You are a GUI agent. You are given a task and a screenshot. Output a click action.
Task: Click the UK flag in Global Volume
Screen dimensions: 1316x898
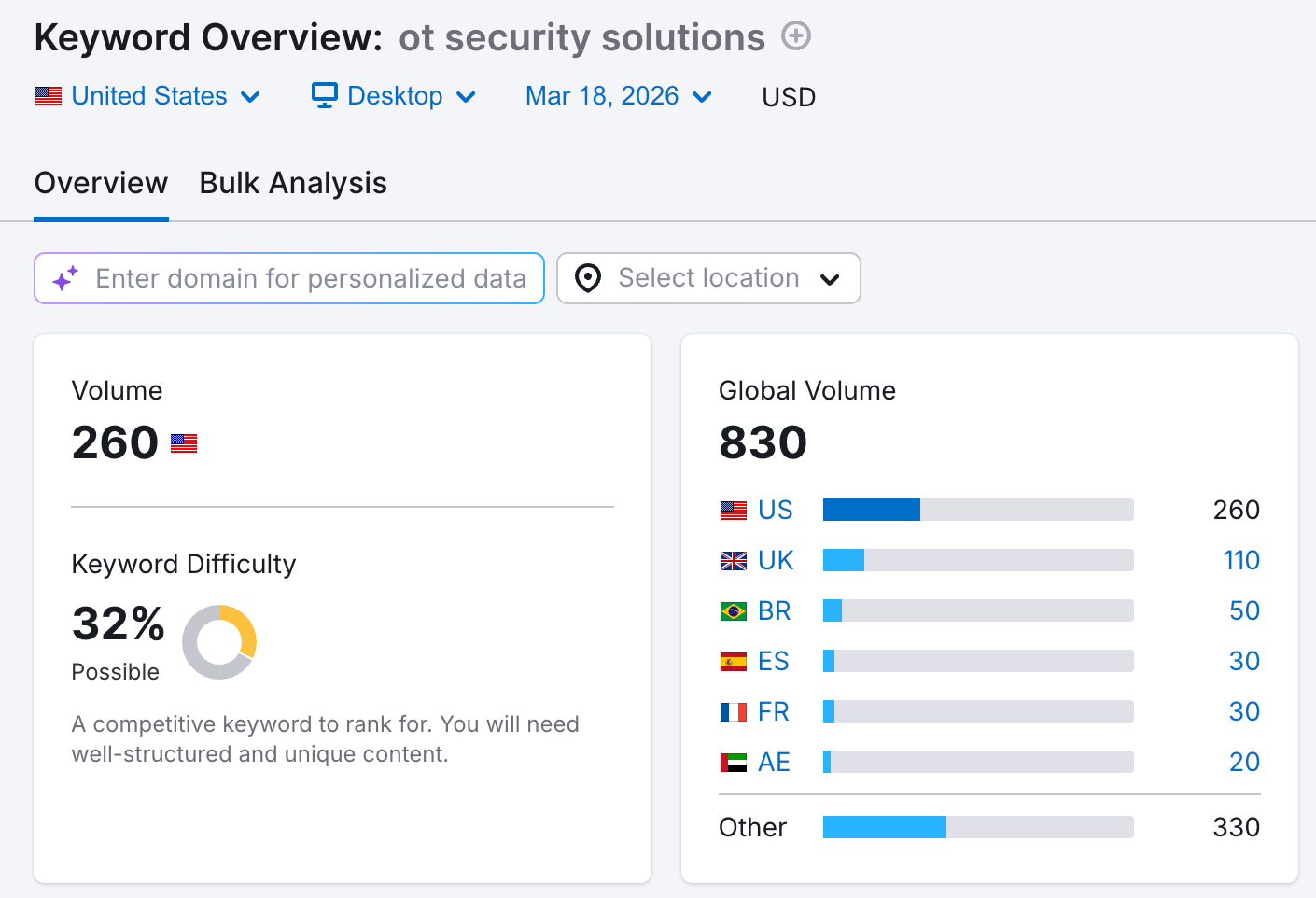[734, 561]
